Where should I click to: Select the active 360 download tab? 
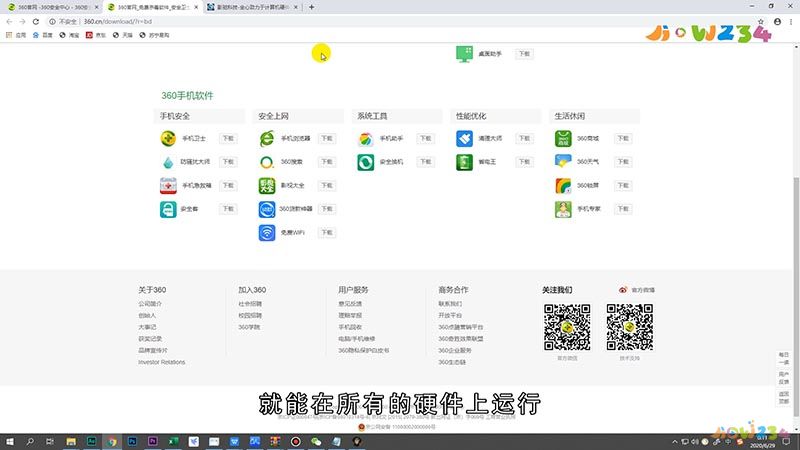coord(152,7)
